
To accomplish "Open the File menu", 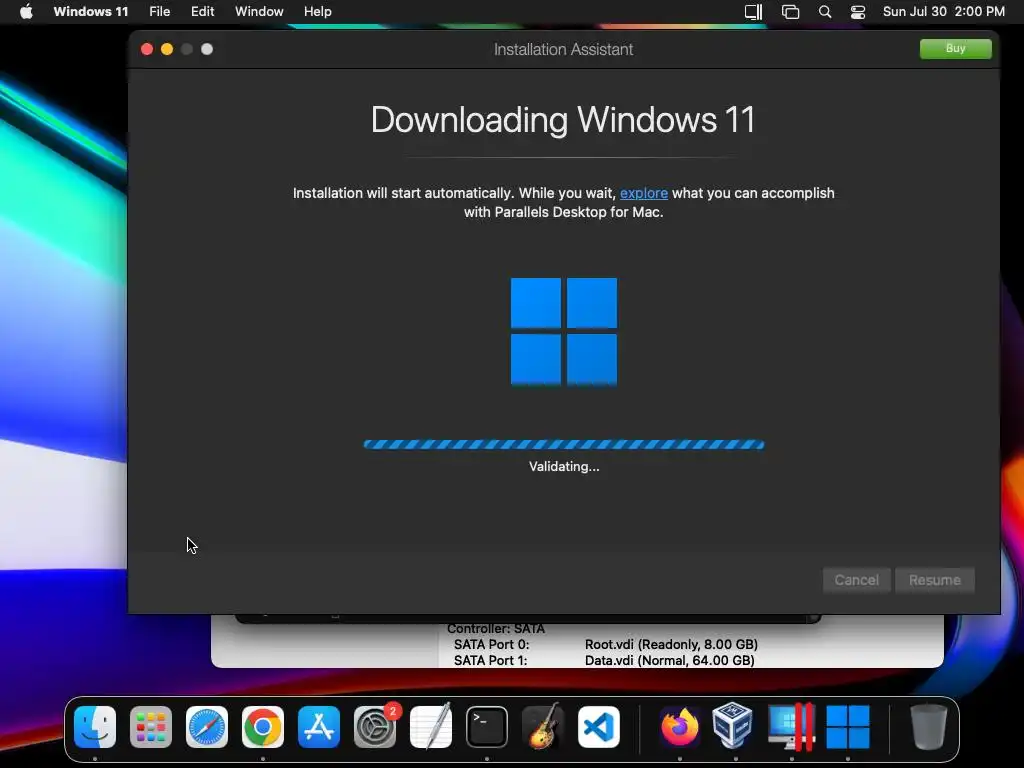I will 159,12.
